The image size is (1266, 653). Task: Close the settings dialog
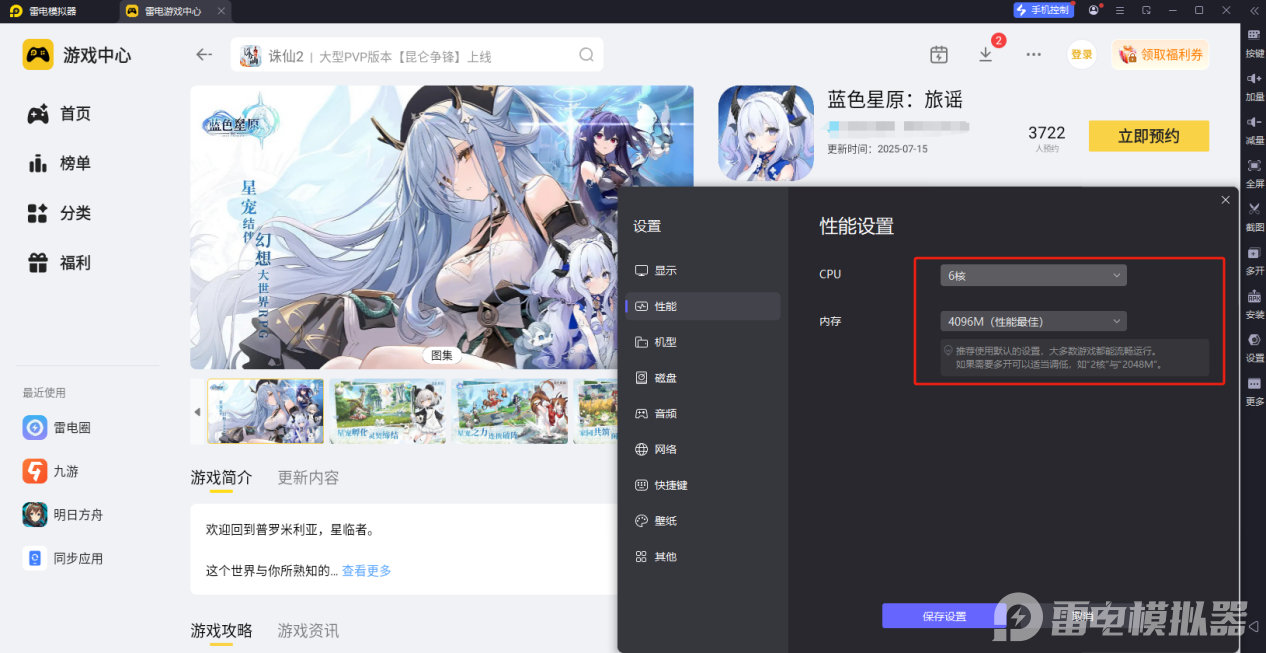[x=1225, y=200]
